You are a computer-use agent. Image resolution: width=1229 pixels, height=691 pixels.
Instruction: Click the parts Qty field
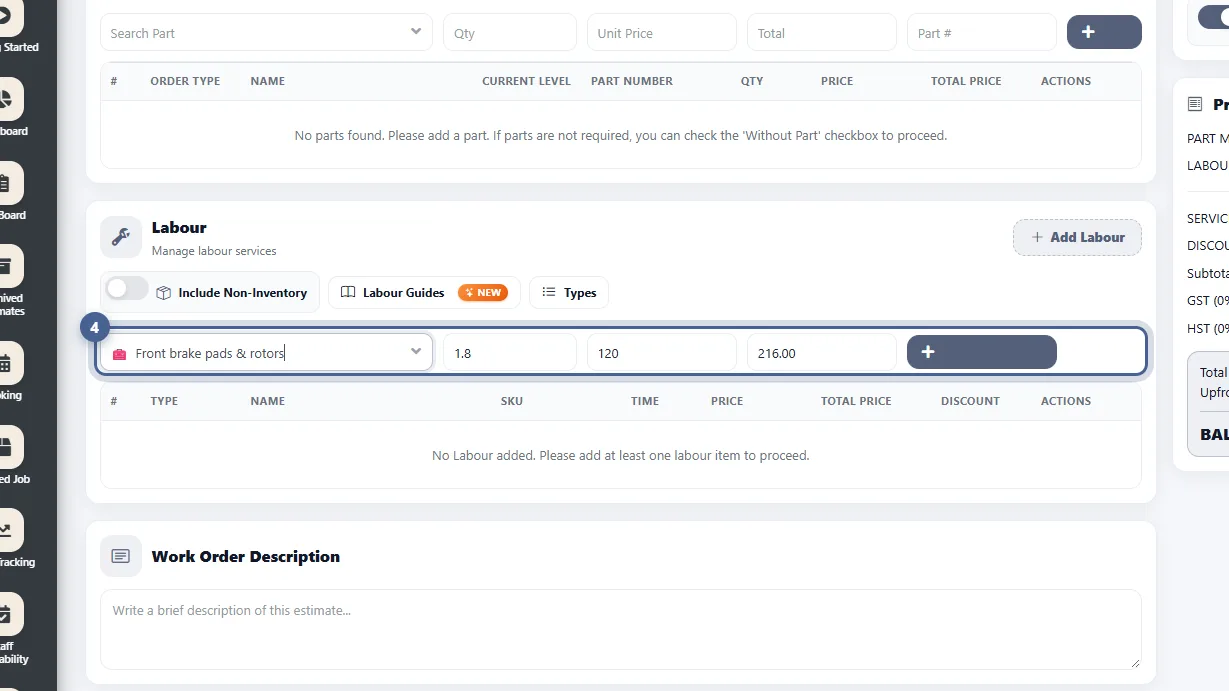coord(510,33)
